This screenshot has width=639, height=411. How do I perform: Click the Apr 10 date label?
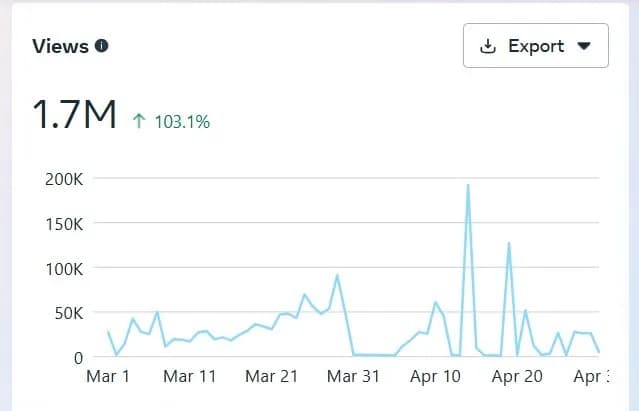pyautogui.click(x=436, y=377)
